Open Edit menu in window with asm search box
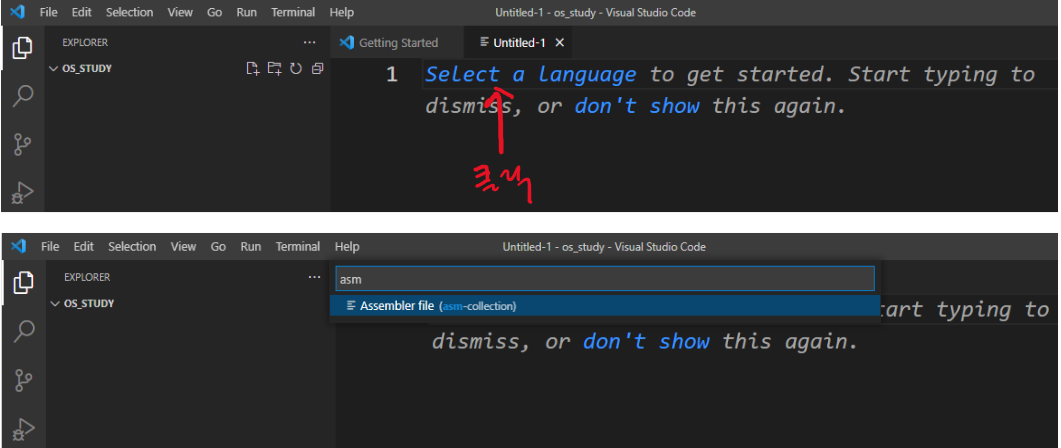Screen dimensions: 1061x448 84,246
